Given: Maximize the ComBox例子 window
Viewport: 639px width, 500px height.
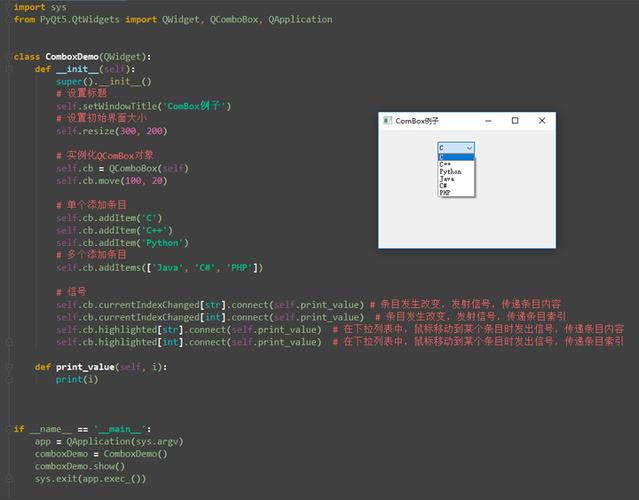Looking at the screenshot, I should (515, 121).
